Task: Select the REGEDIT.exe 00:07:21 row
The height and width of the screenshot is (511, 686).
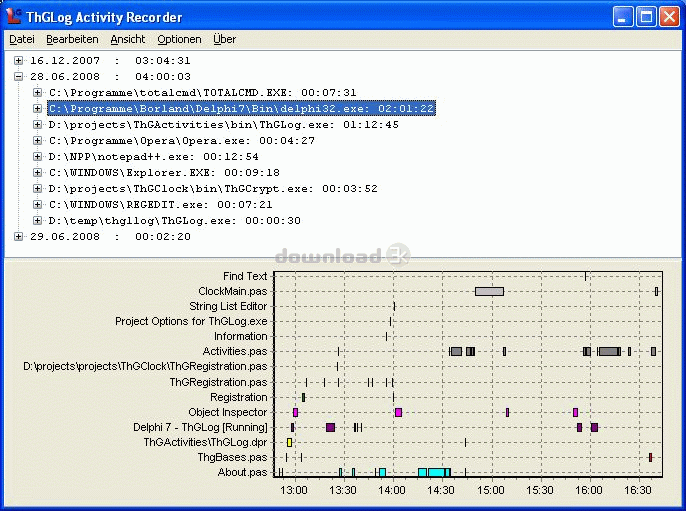Action: 161,204
